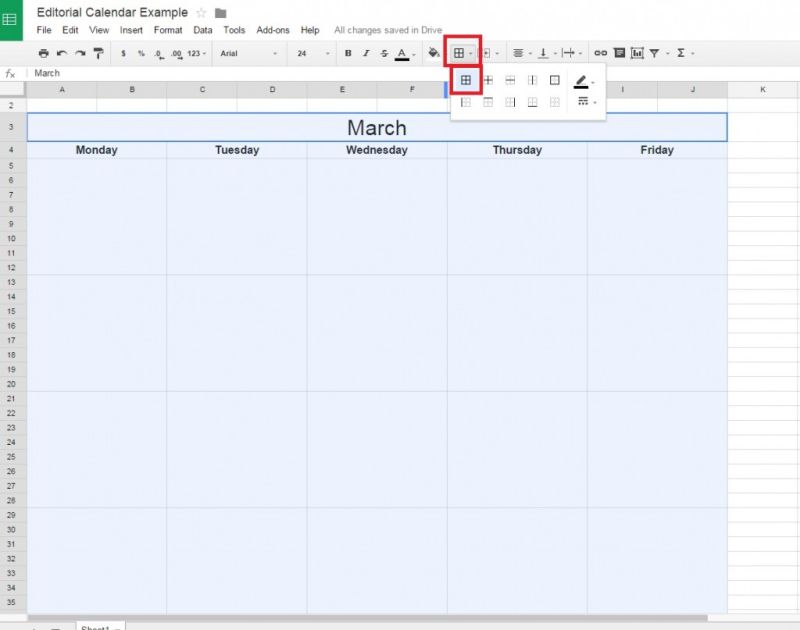This screenshot has height=630, width=800.
Task: Open the print icon
Action: 43,52
